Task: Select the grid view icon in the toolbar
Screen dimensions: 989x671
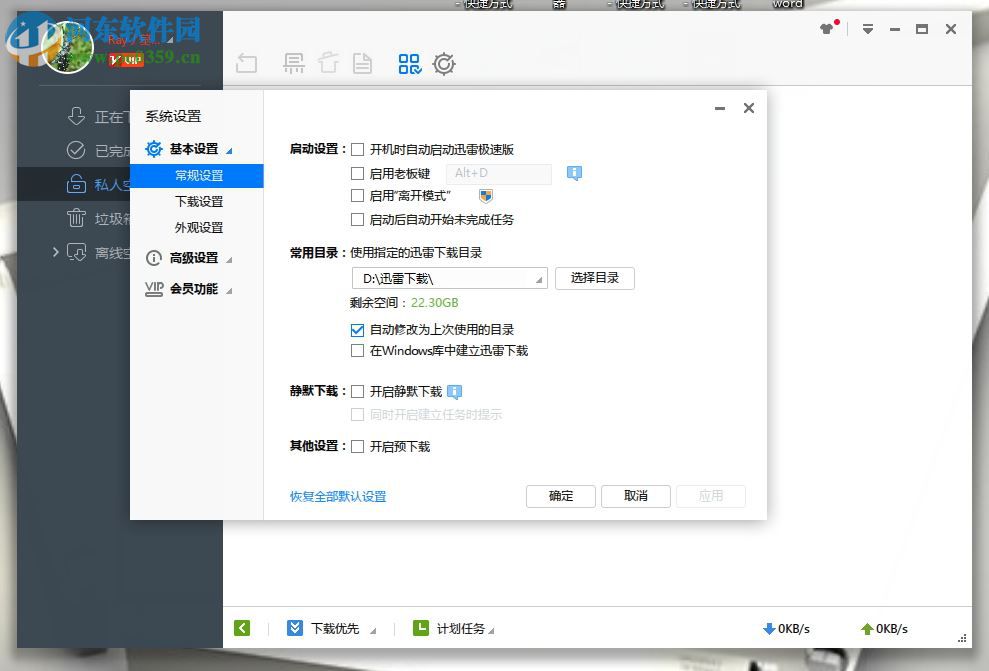Action: (409, 63)
